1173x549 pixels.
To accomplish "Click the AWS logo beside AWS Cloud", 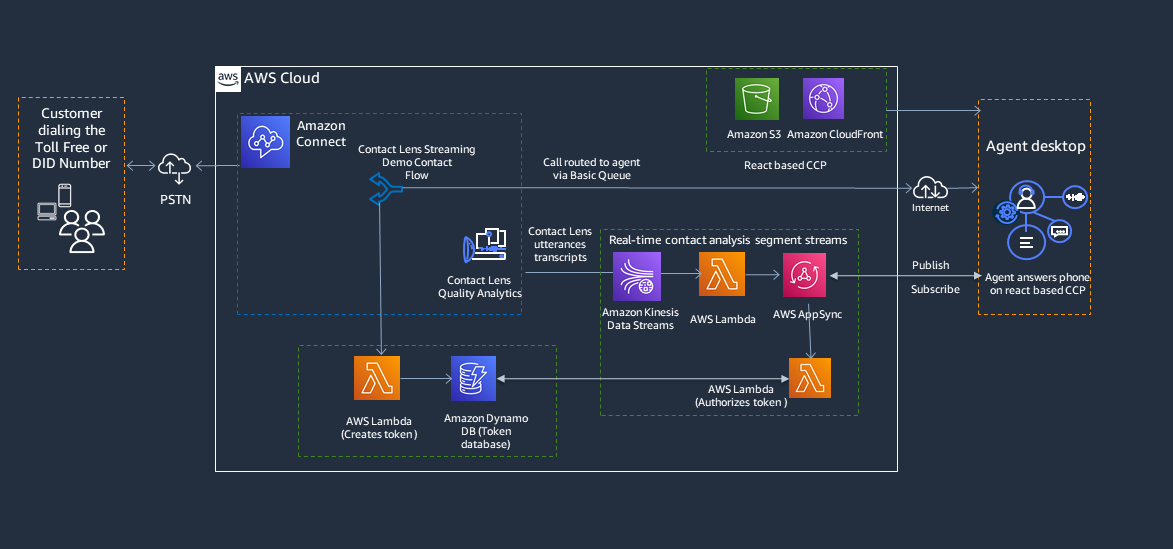I will click(x=227, y=78).
